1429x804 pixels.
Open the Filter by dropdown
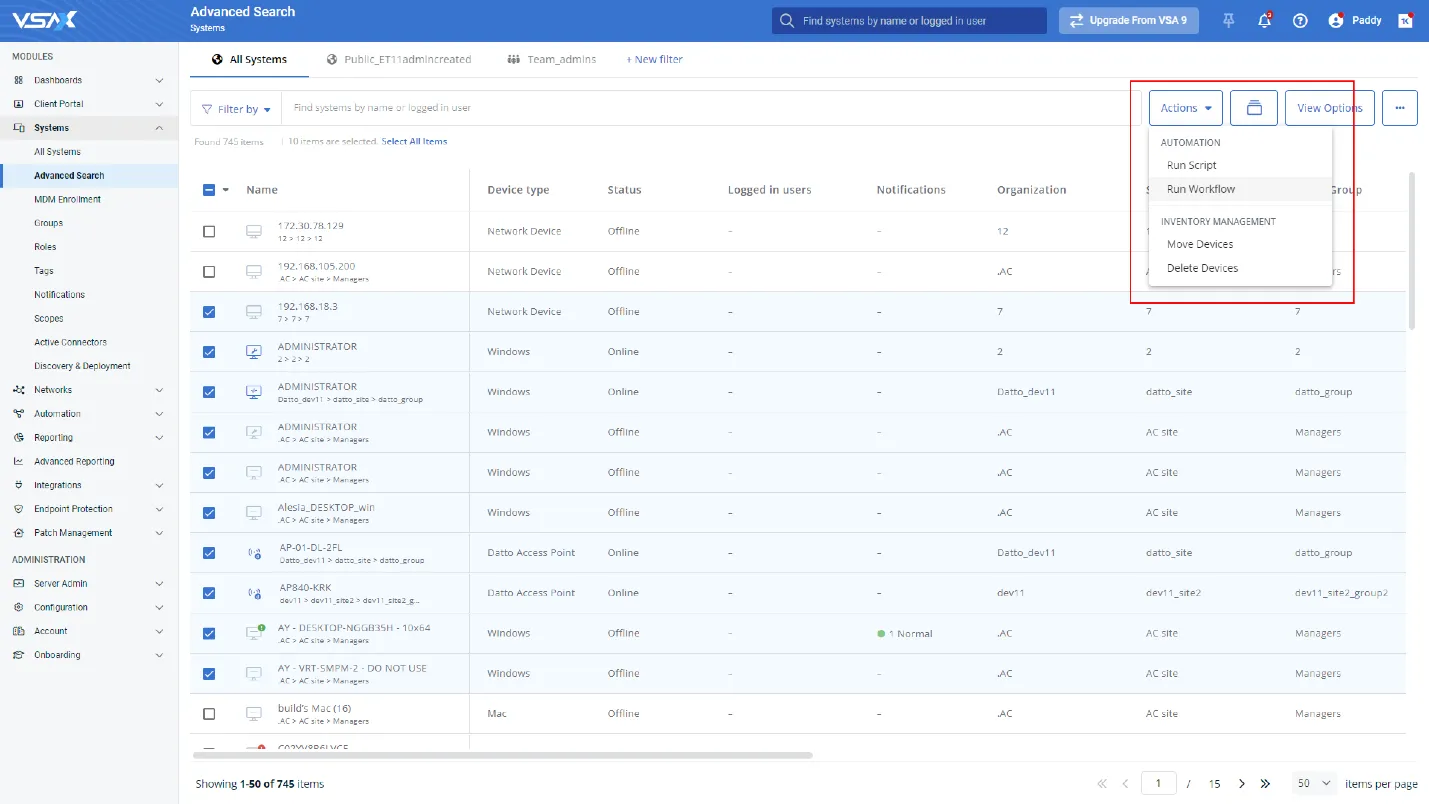coord(236,109)
